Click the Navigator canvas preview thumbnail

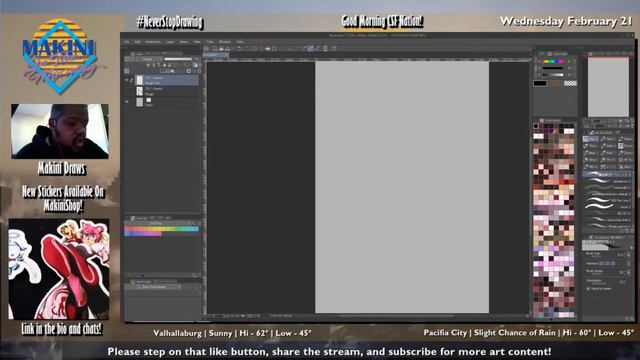pos(608,87)
